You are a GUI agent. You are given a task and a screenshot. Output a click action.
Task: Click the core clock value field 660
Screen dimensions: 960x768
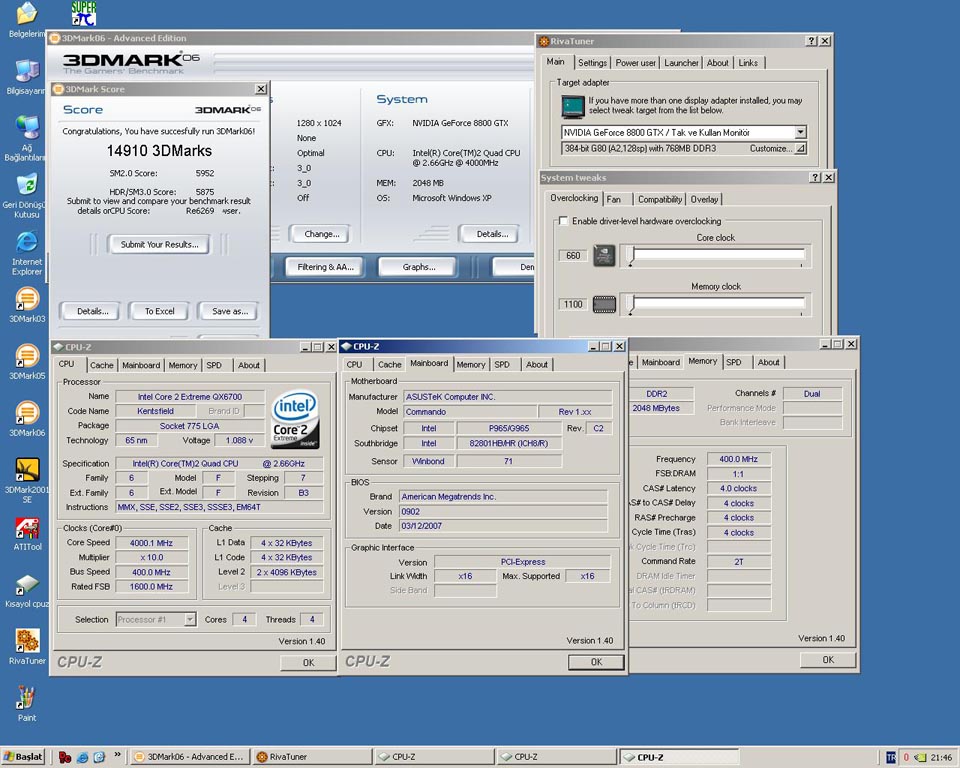573,255
